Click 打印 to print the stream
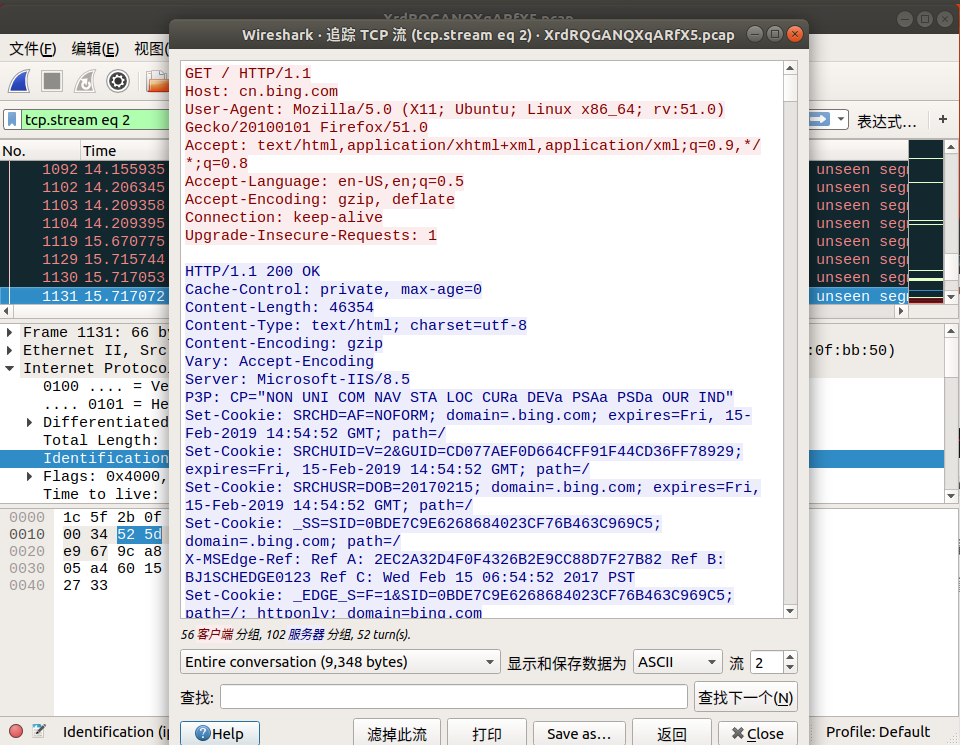Viewport: 960px width, 745px height. coord(487,733)
